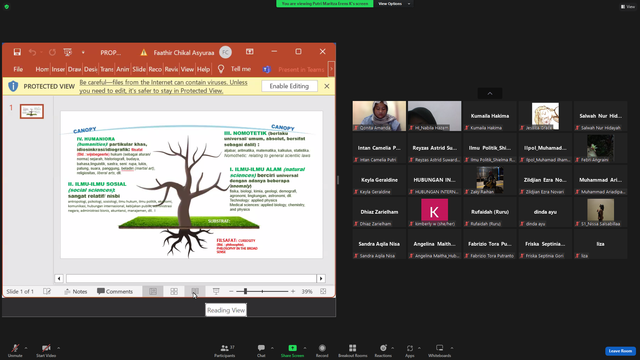Start Slide Show from status bar icon
The image size is (640, 360).
pos(216,291)
